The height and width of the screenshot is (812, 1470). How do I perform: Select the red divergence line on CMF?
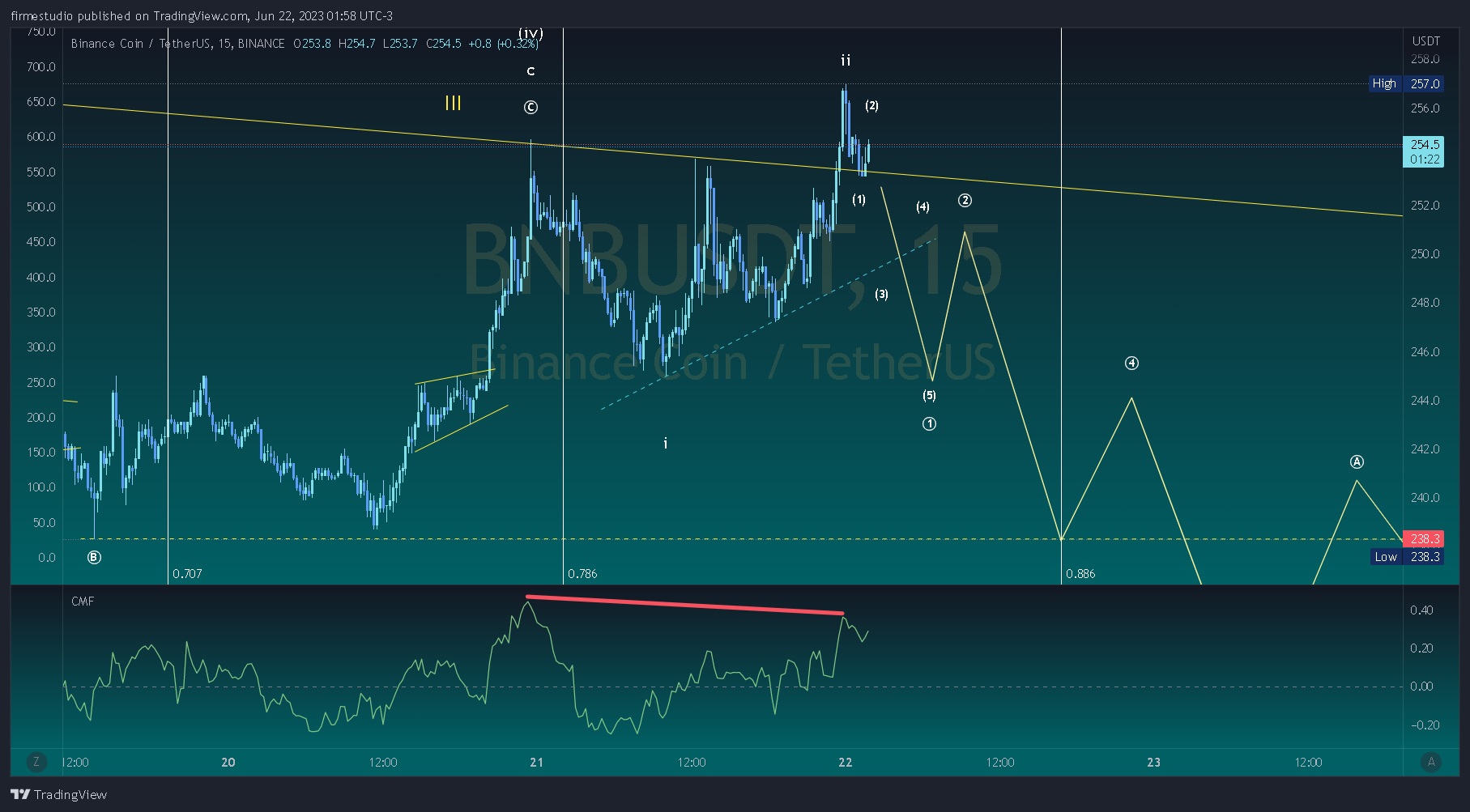click(685, 605)
